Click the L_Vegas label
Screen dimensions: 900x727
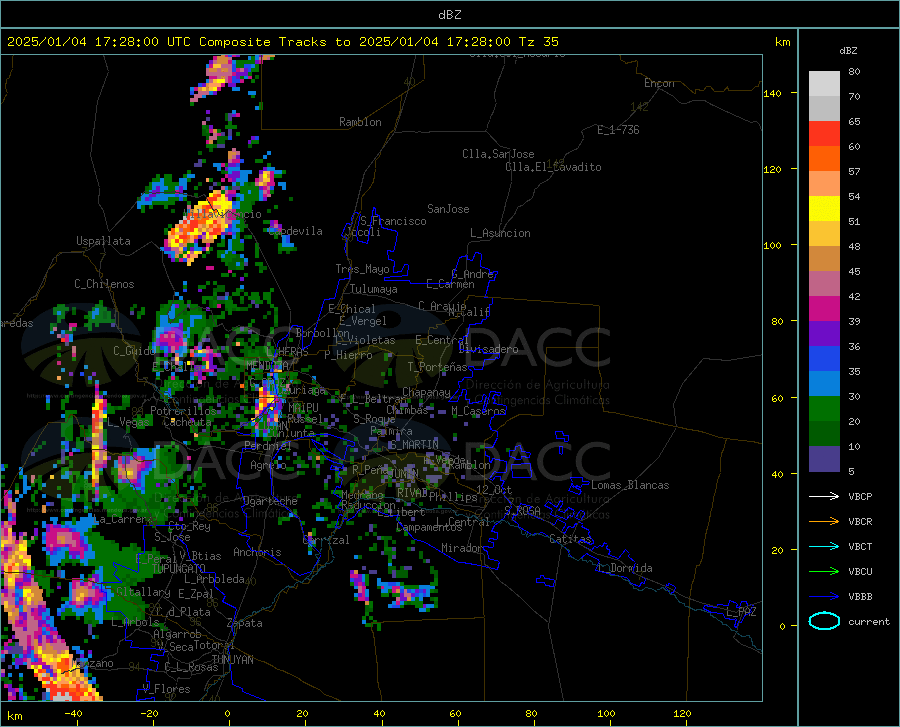point(128,422)
